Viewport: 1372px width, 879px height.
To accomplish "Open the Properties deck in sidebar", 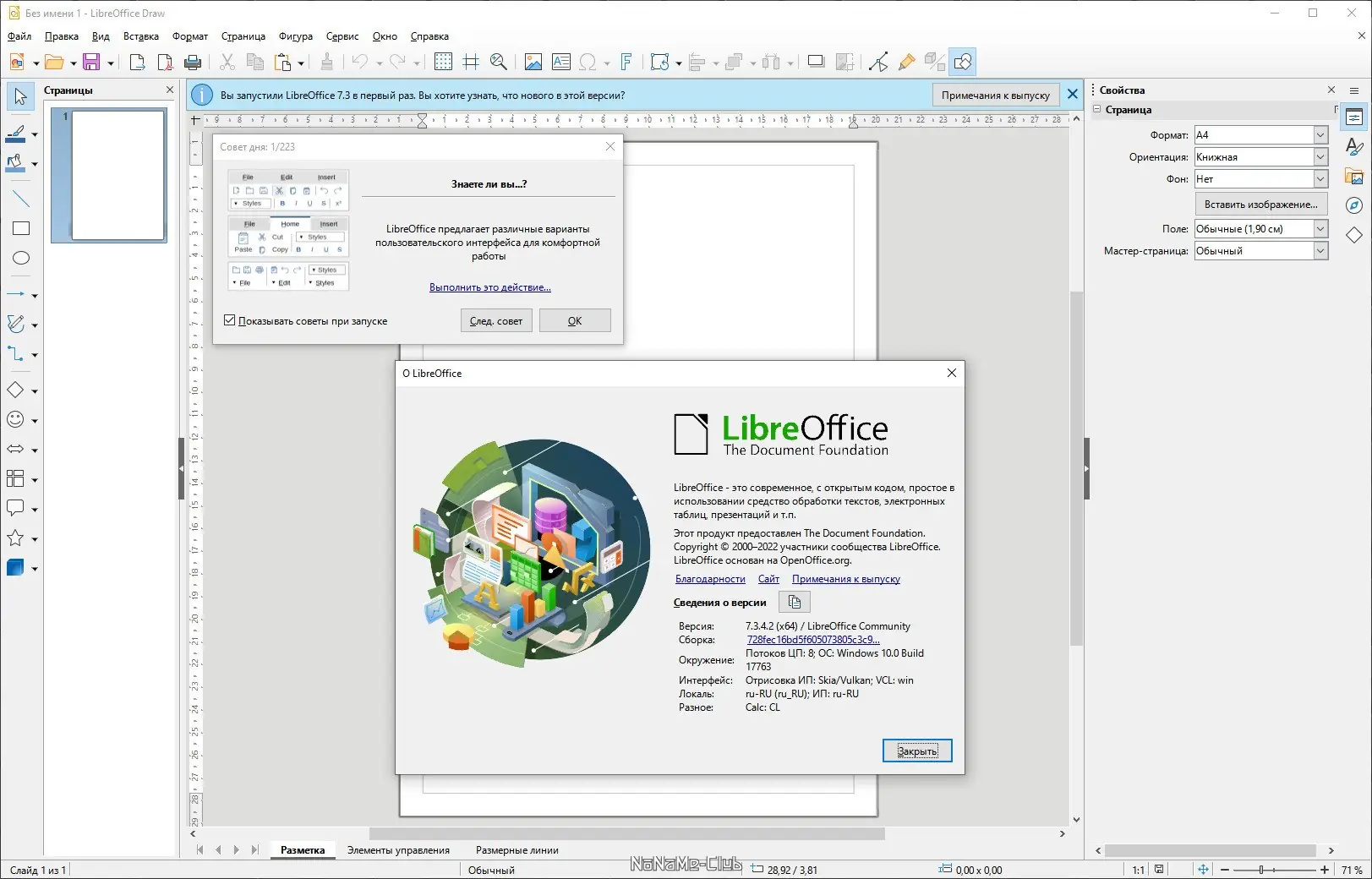I will (x=1354, y=117).
